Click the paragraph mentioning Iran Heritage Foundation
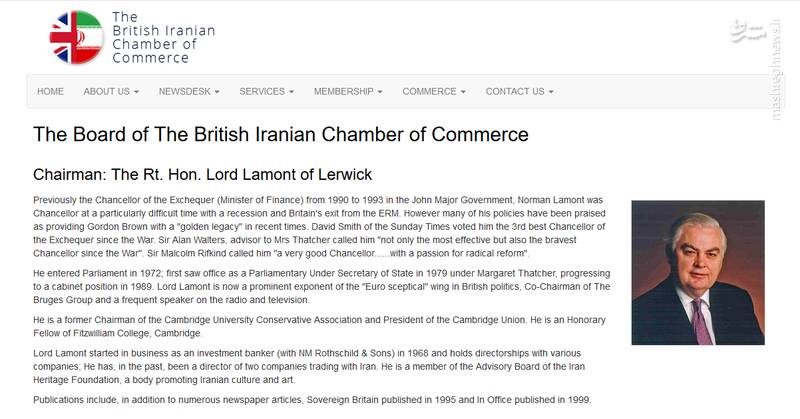This screenshot has height=419, width=800. (309, 366)
